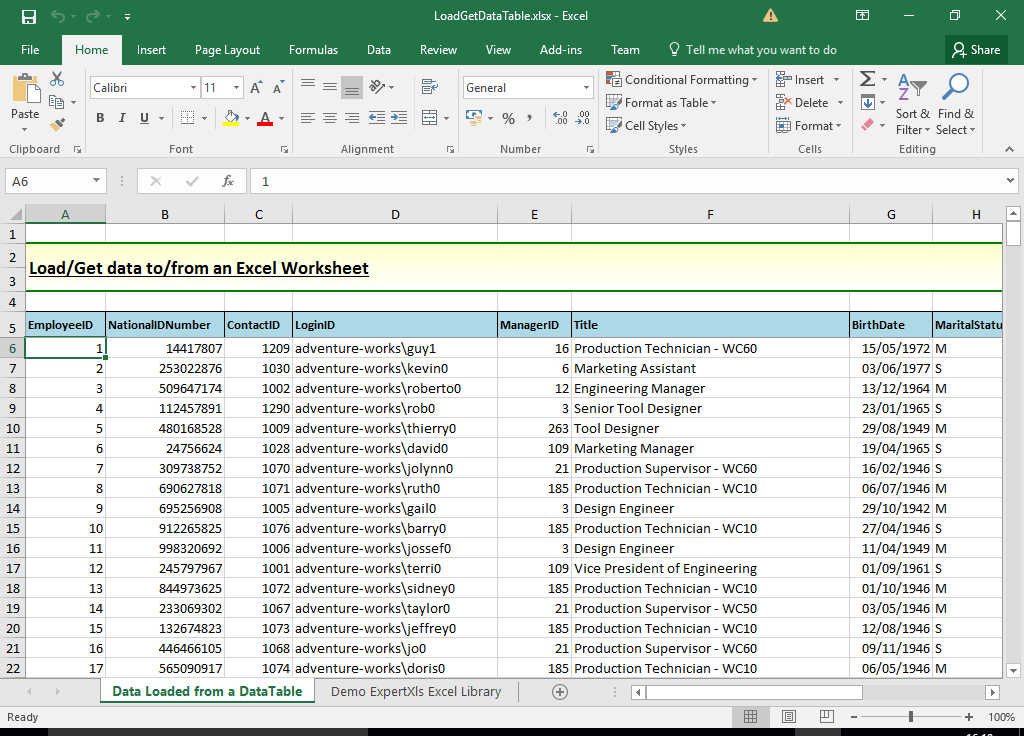This screenshot has height=736, width=1024.
Task: Expand the Fill Color dropdown arrow
Action: [x=247, y=118]
